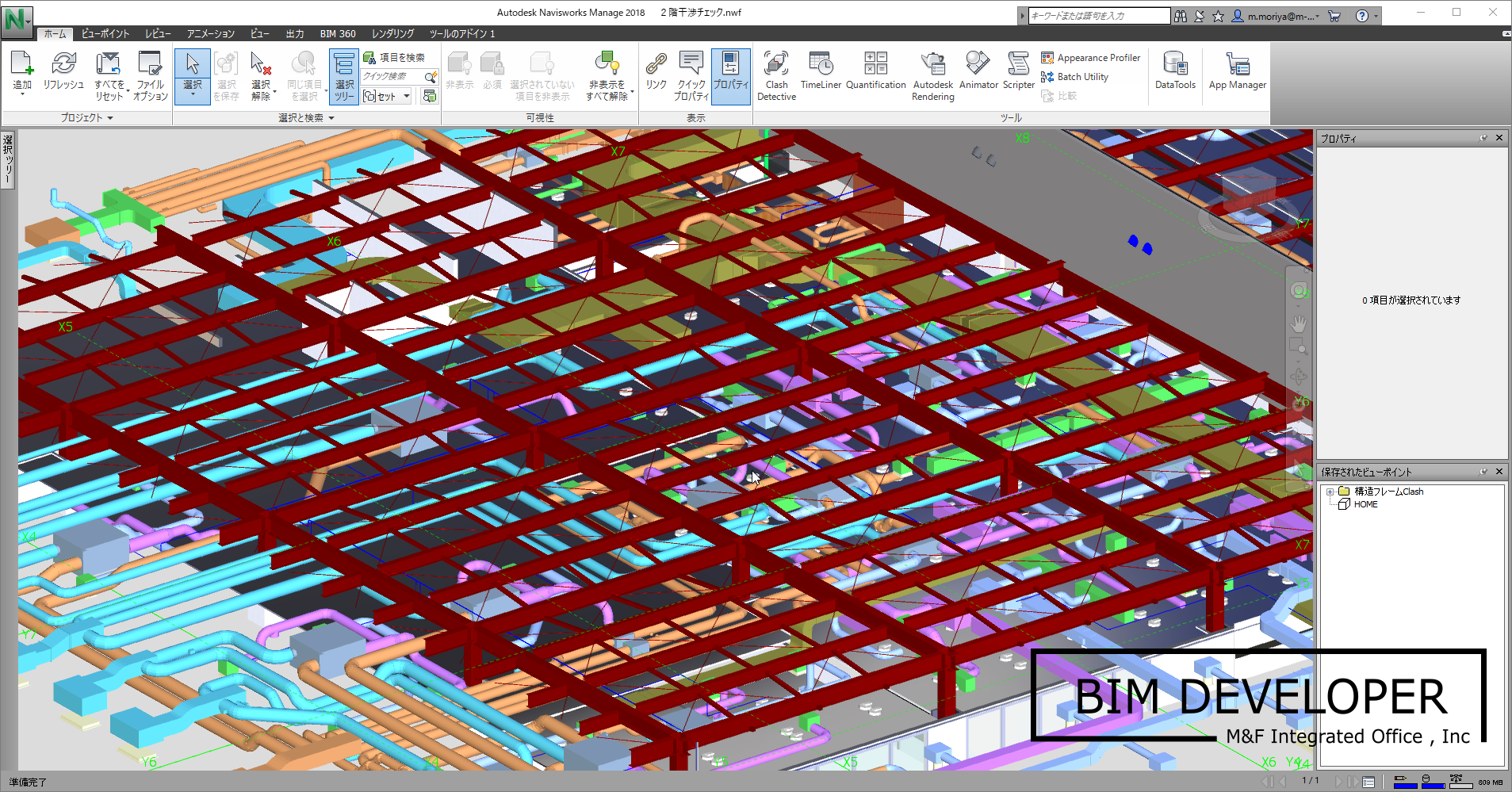The width and height of the screenshot is (1512, 792).
Task: Click the keyword search box in title bar
Action: [x=1099, y=16]
